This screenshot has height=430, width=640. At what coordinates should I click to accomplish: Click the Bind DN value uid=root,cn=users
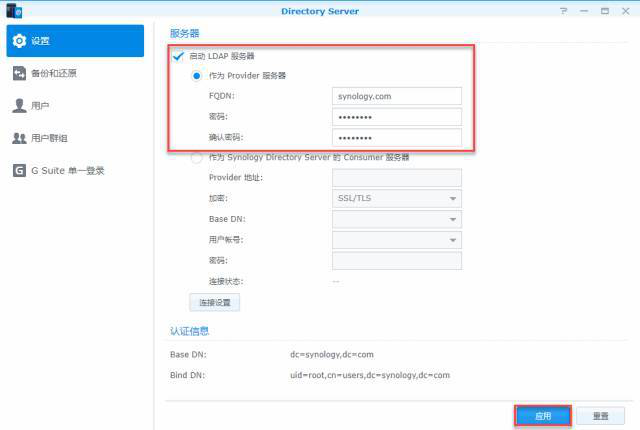[x=370, y=375]
